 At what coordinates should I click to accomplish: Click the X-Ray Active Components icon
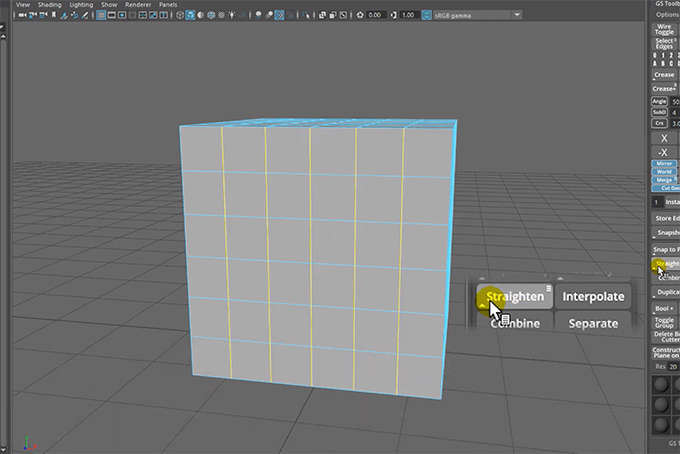point(333,15)
